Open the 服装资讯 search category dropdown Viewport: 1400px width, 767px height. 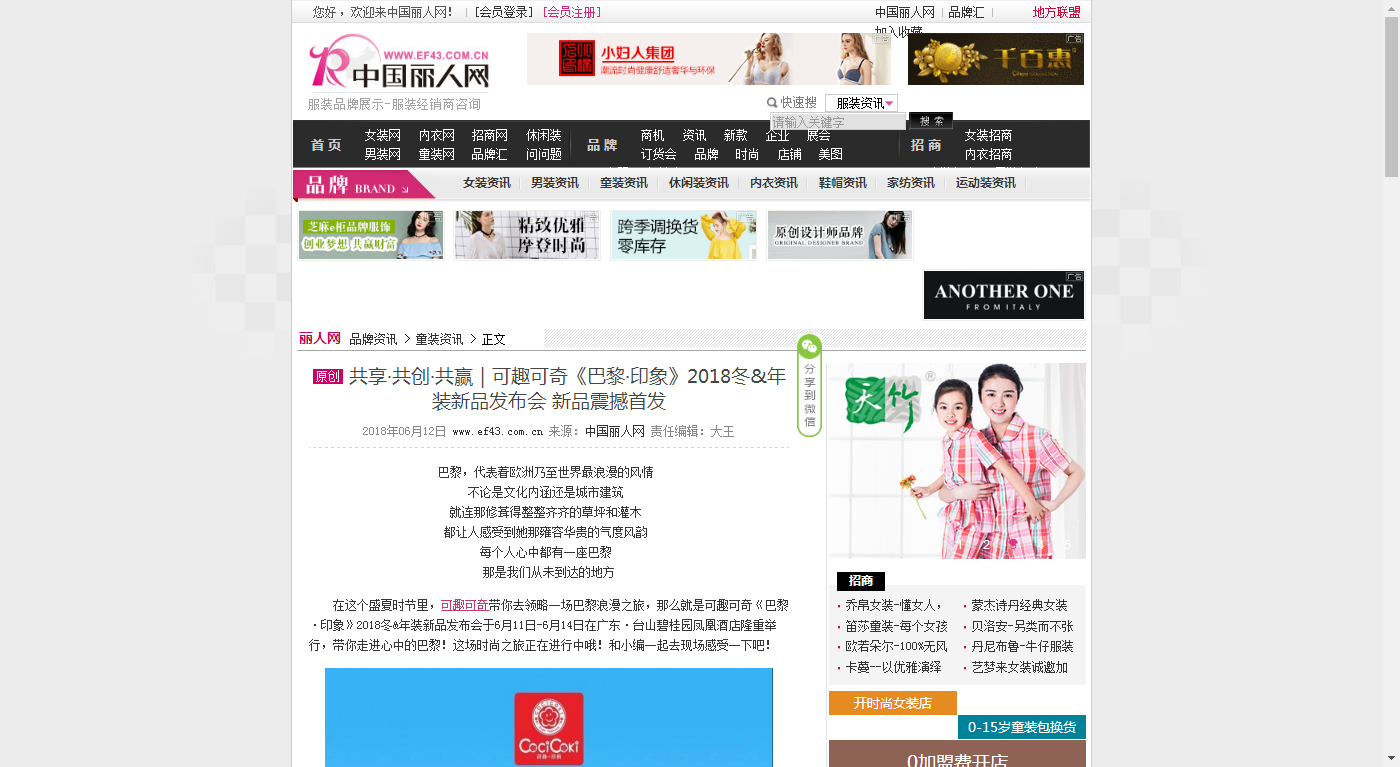pyautogui.click(x=861, y=103)
